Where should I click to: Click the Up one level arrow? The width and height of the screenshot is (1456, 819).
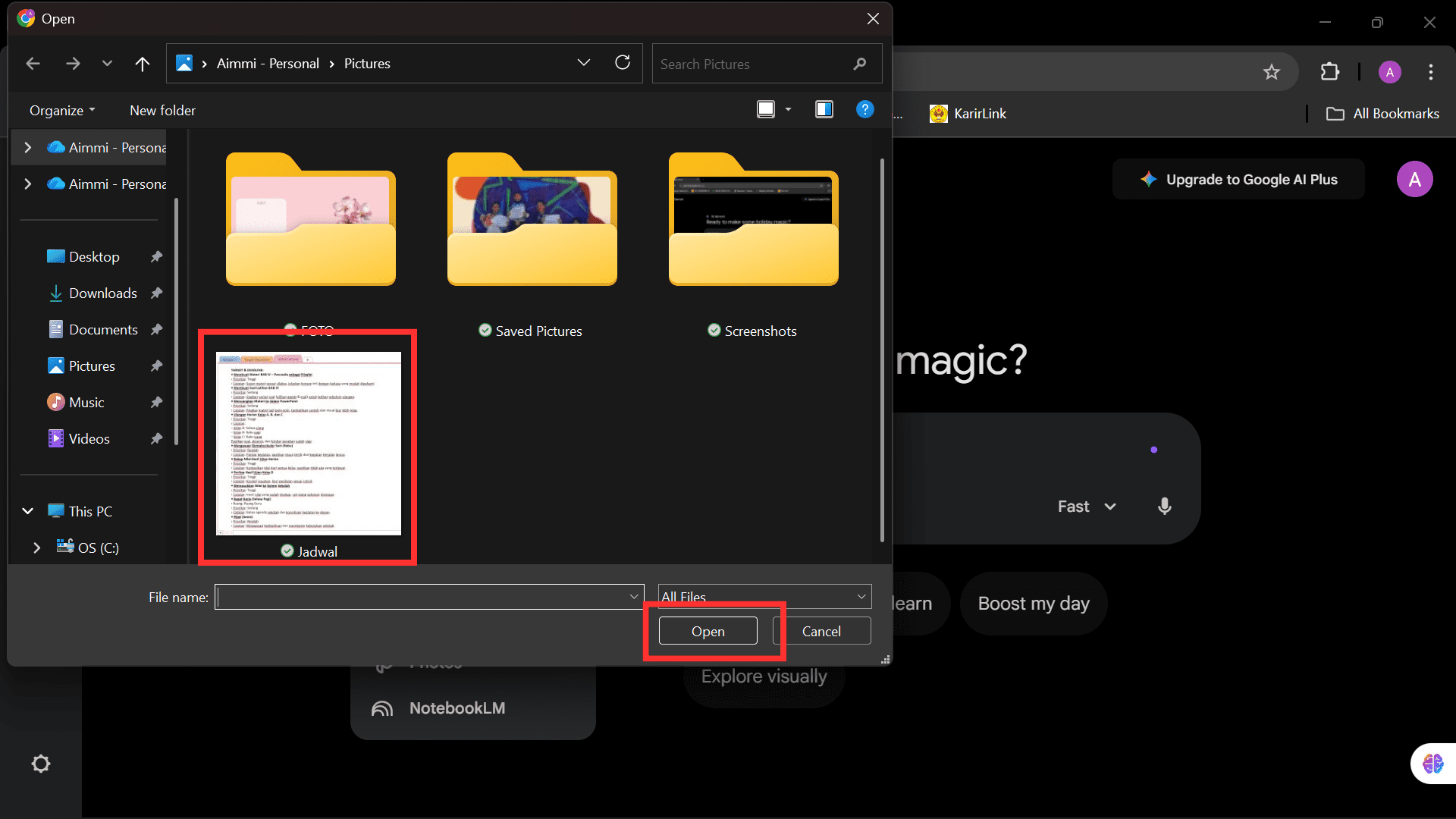pos(142,64)
